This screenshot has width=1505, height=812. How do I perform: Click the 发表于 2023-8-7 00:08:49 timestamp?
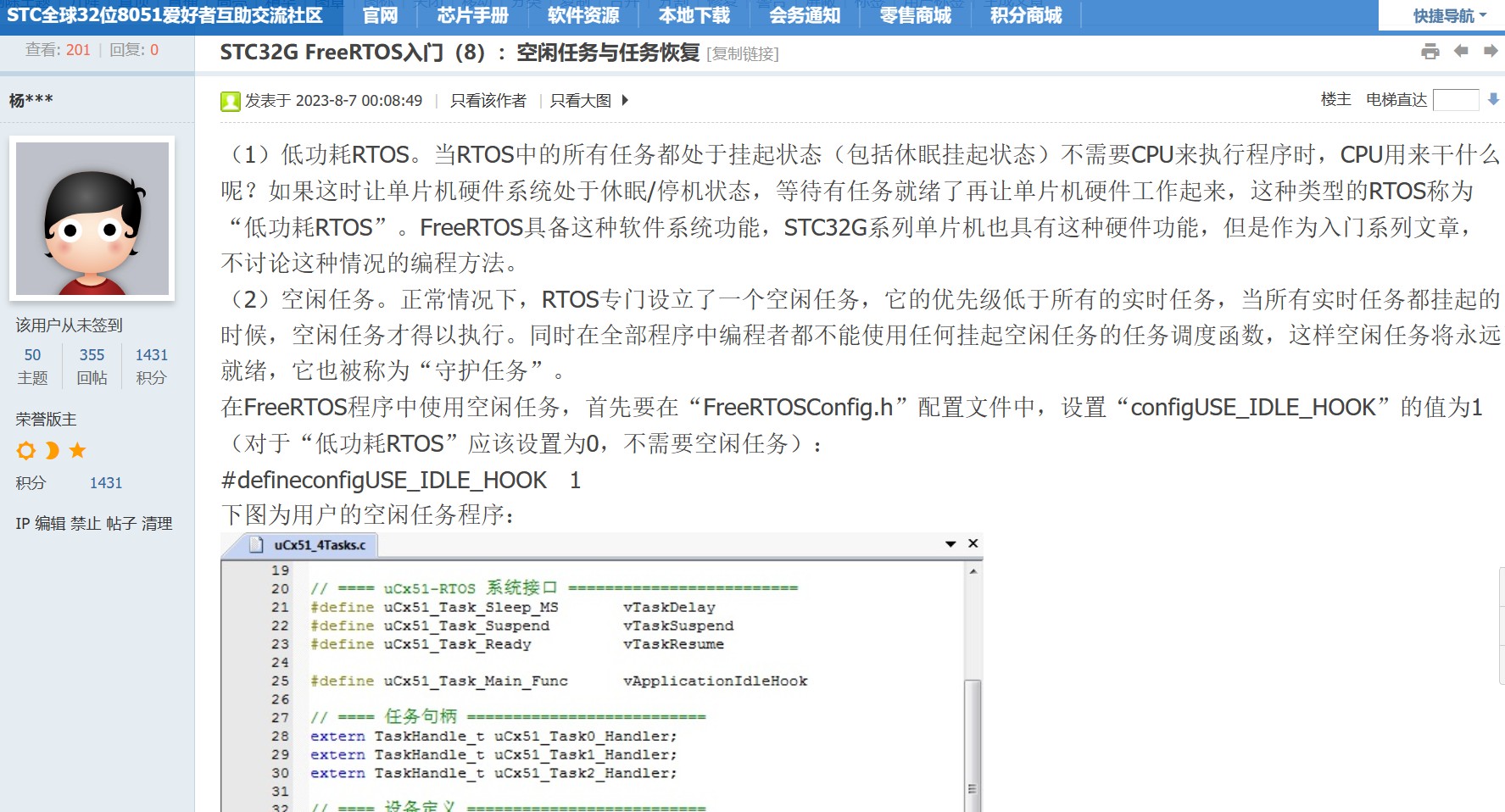click(x=333, y=101)
